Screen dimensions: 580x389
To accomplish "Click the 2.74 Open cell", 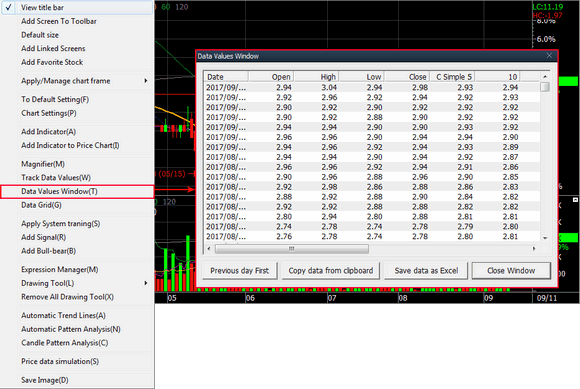I will (x=284, y=226).
